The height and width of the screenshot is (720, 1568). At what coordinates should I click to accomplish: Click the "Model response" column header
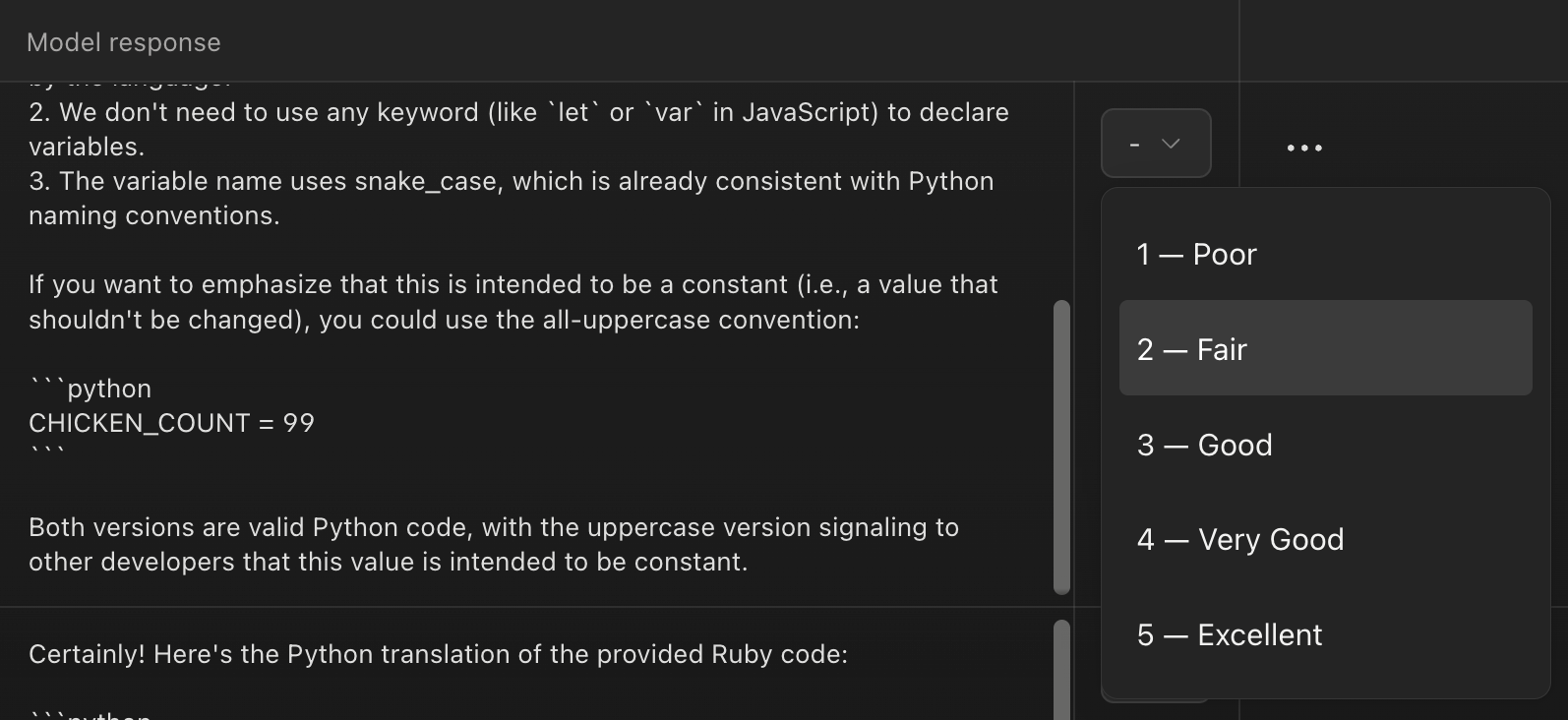coord(124,42)
